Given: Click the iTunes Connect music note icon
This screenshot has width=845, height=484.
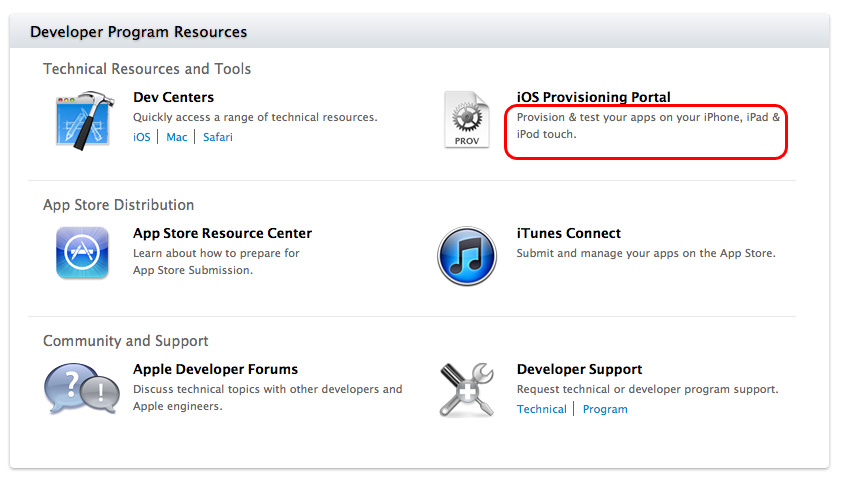Looking at the screenshot, I should coord(467,255).
